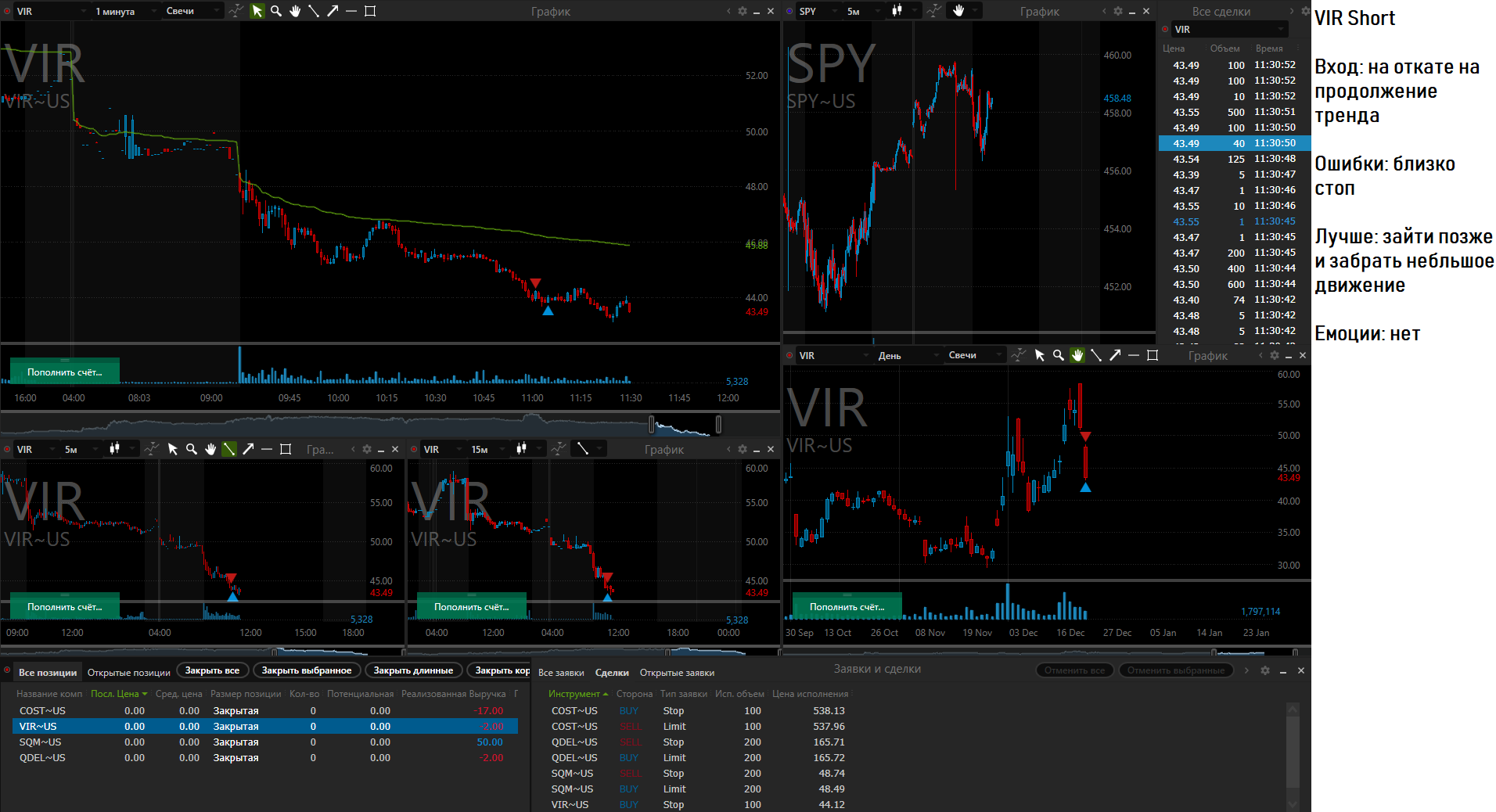
Task: Activate the magnifier tool in the VIR 5m chart
Action: pyautogui.click(x=192, y=449)
